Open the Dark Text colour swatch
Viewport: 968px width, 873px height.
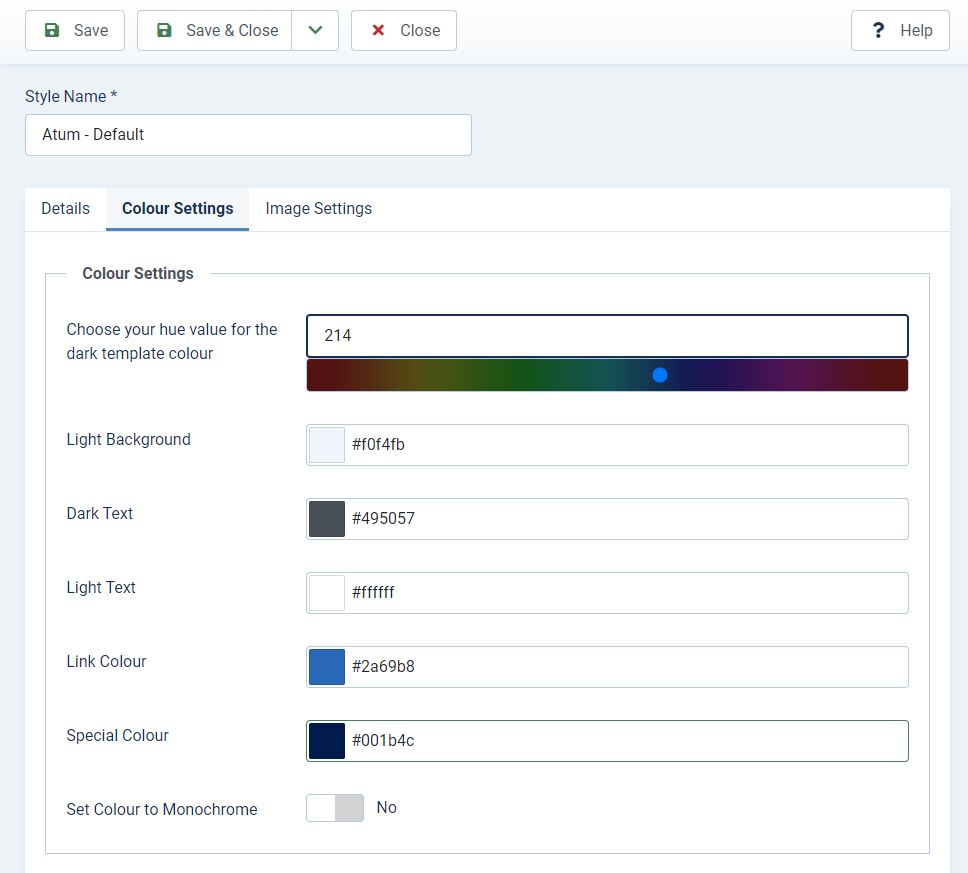(327, 519)
